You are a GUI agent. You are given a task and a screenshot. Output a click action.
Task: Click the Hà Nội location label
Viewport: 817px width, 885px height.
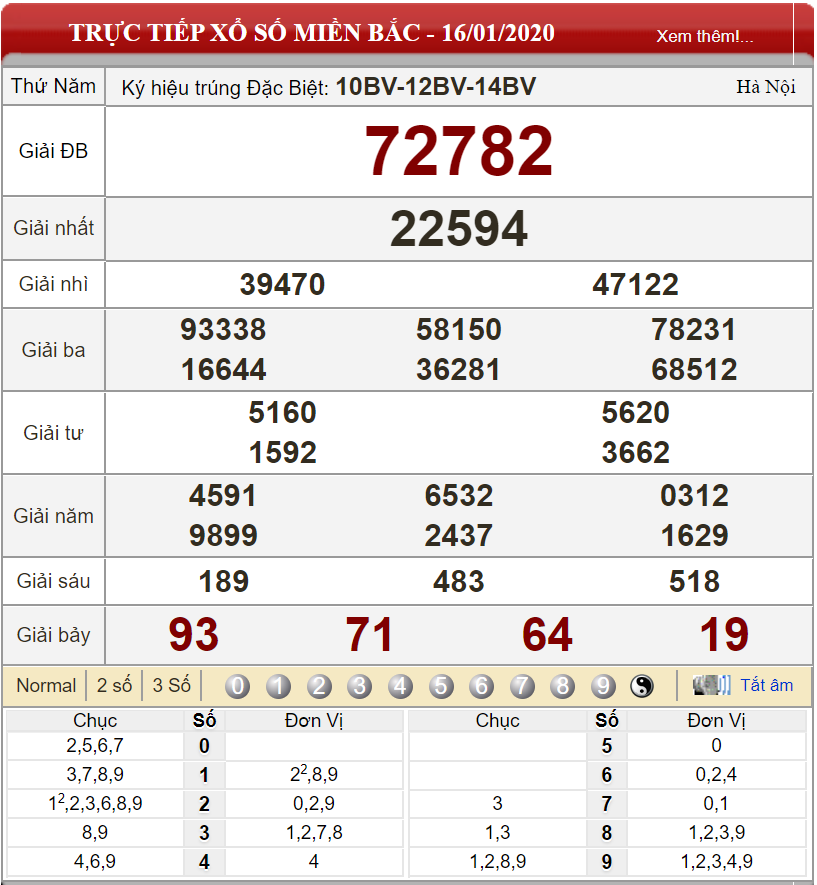[766, 86]
